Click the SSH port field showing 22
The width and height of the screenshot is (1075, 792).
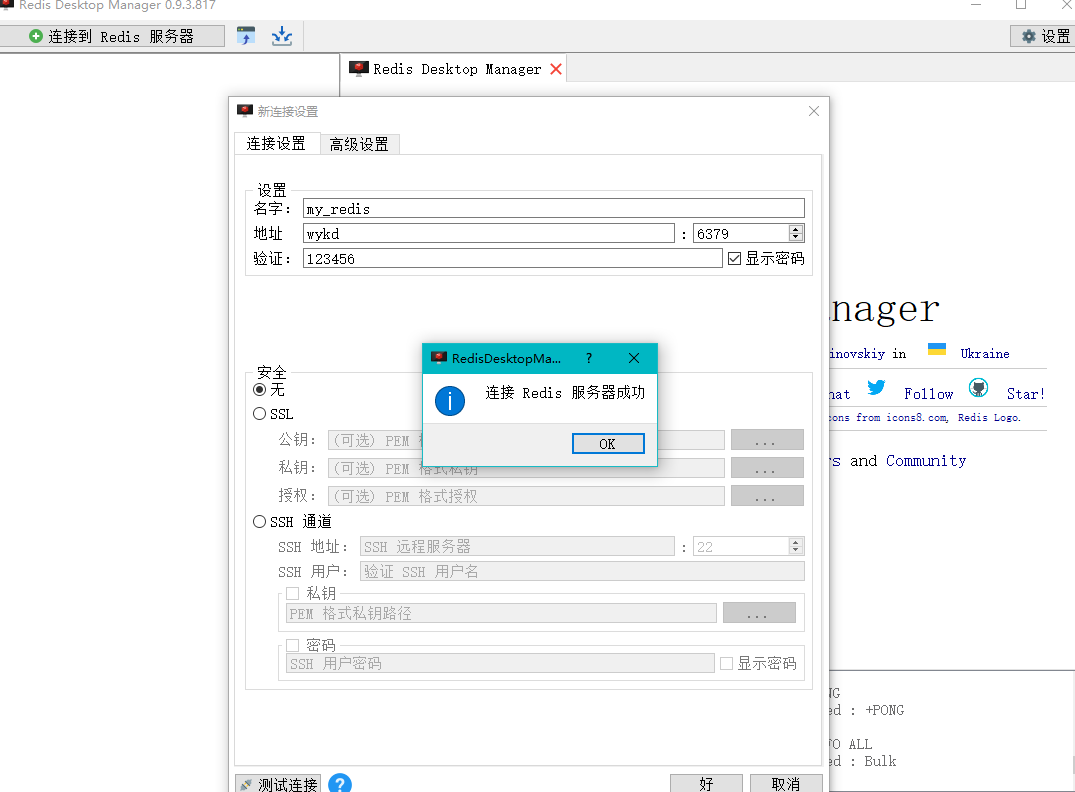coord(740,547)
